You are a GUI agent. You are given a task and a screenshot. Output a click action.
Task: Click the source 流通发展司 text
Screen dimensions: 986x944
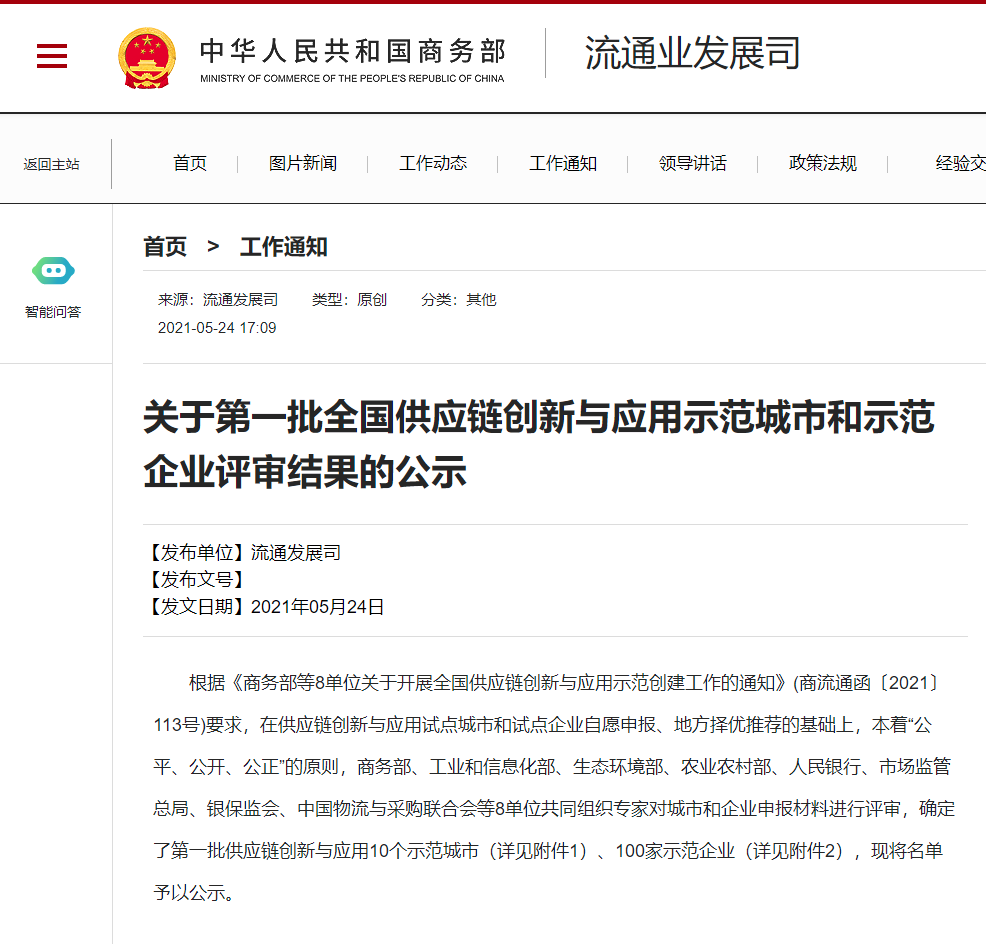pos(240,300)
